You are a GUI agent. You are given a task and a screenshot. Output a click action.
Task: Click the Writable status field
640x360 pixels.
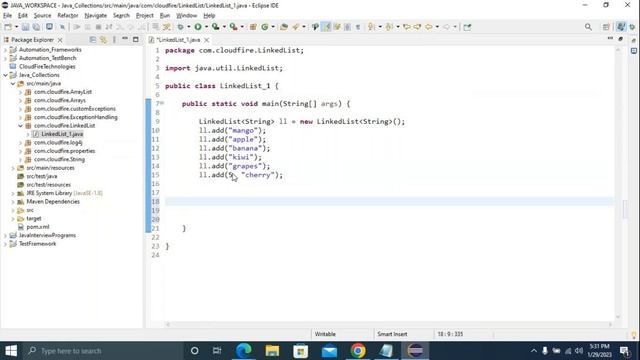tap(325, 334)
